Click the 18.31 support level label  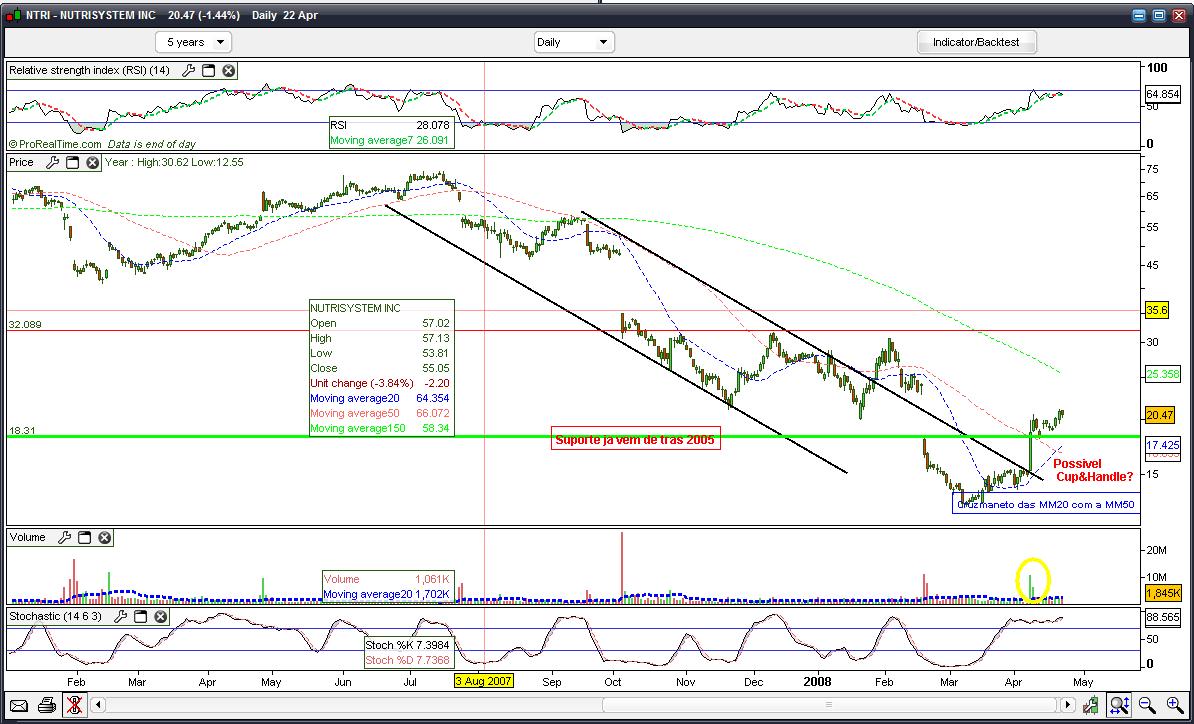[x=22, y=431]
